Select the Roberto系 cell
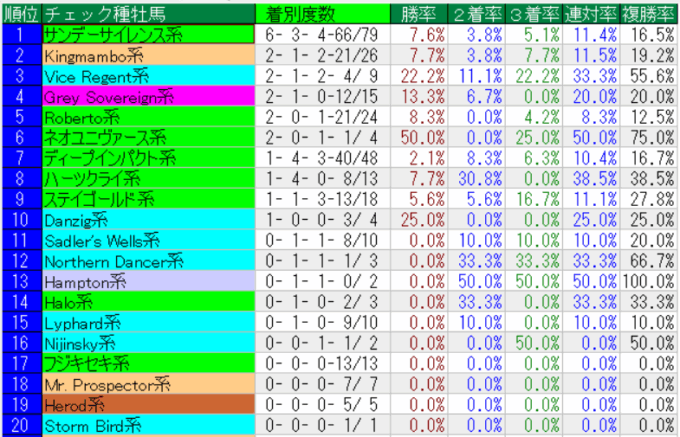Viewport: 680px width, 437px height. [x=148, y=117]
